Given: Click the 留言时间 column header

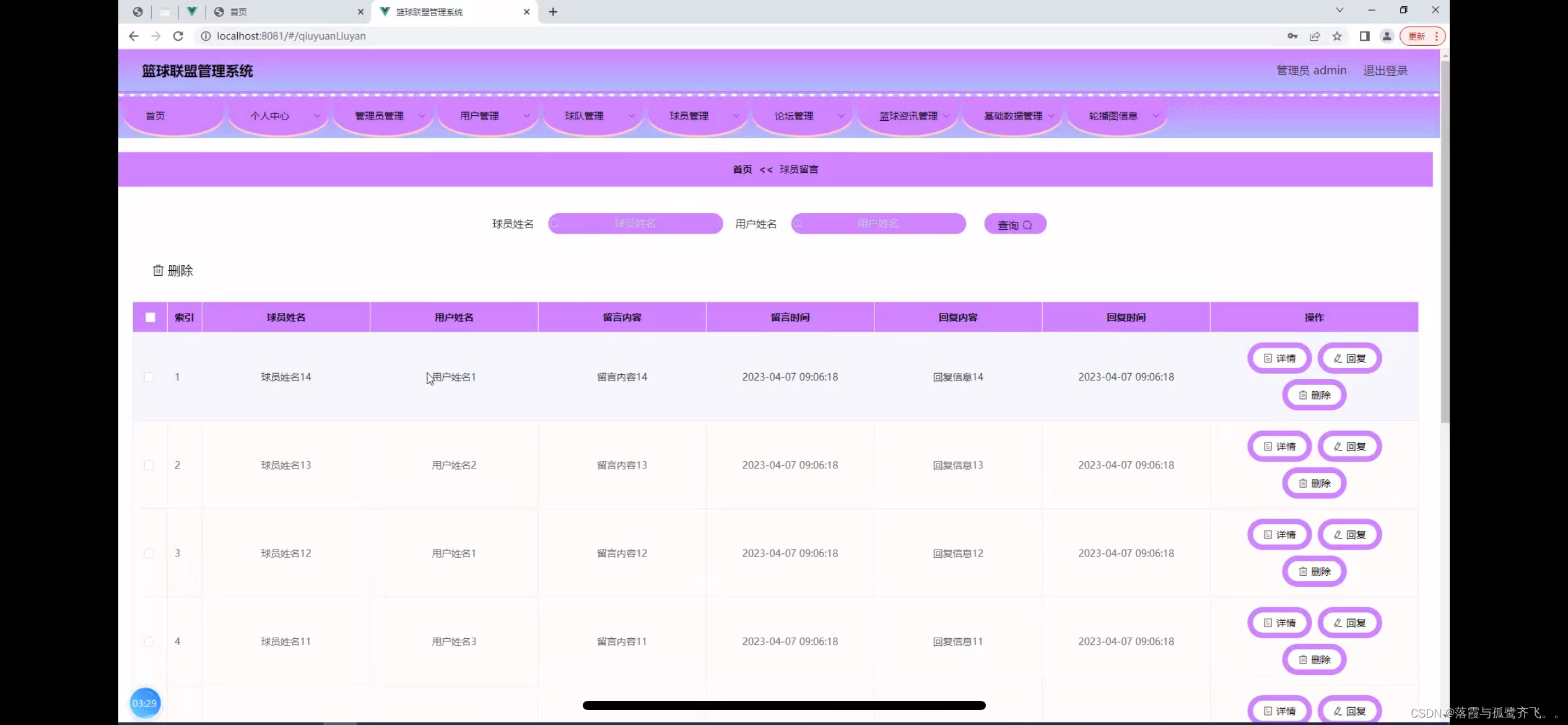Looking at the screenshot, I should (x=790, y=317).
